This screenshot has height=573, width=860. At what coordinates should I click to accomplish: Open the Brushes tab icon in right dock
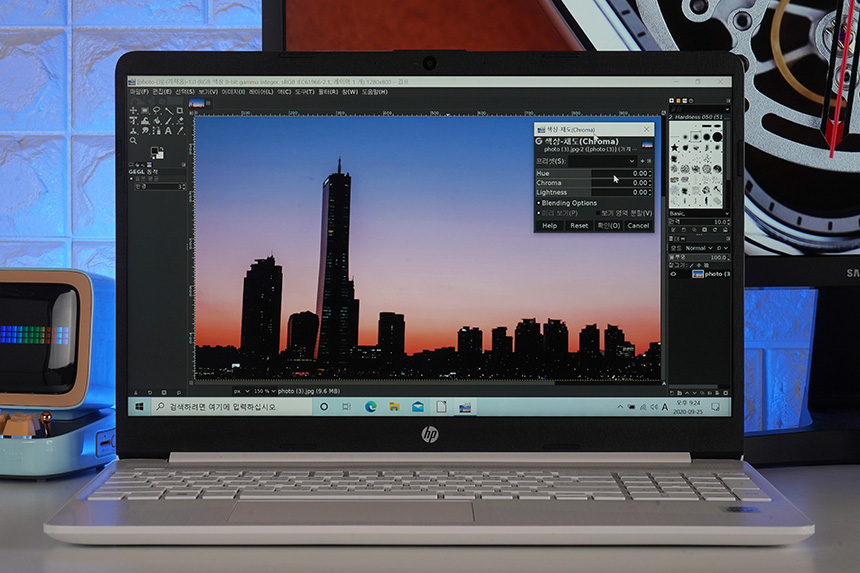point(671,100)
